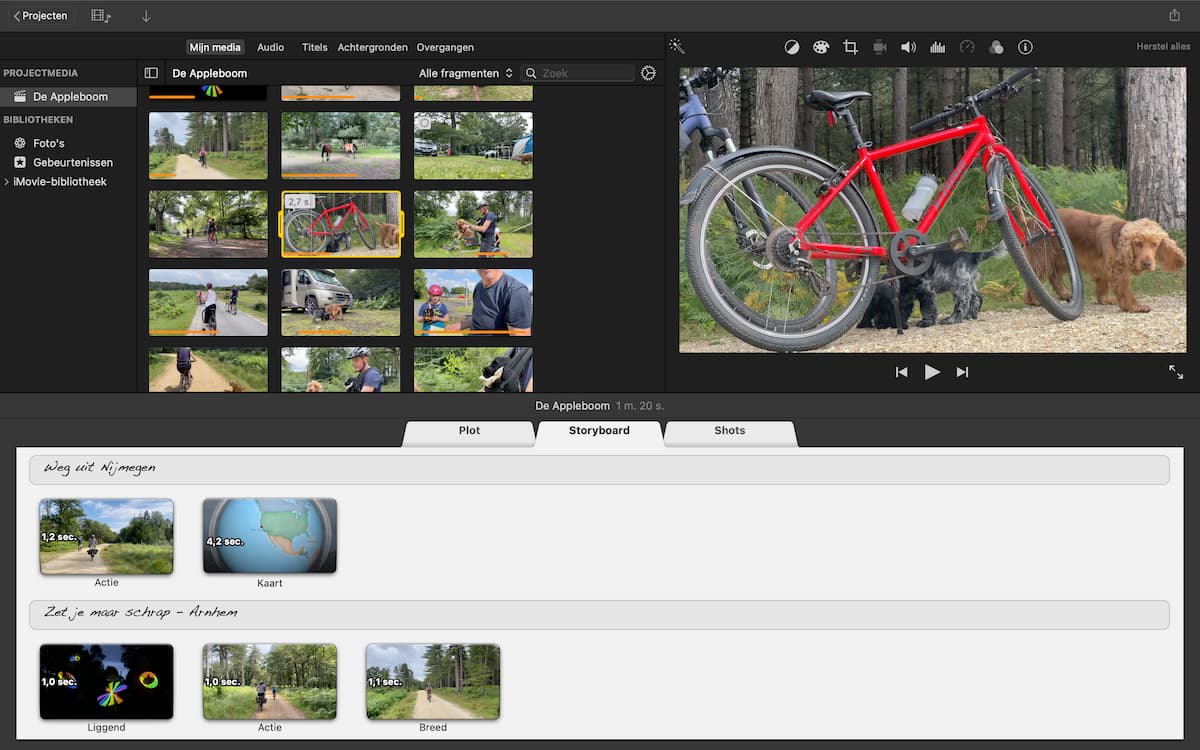Open the clip speed controls
The height and width of the screenshot is (750, 1200).
click(967, 46)
